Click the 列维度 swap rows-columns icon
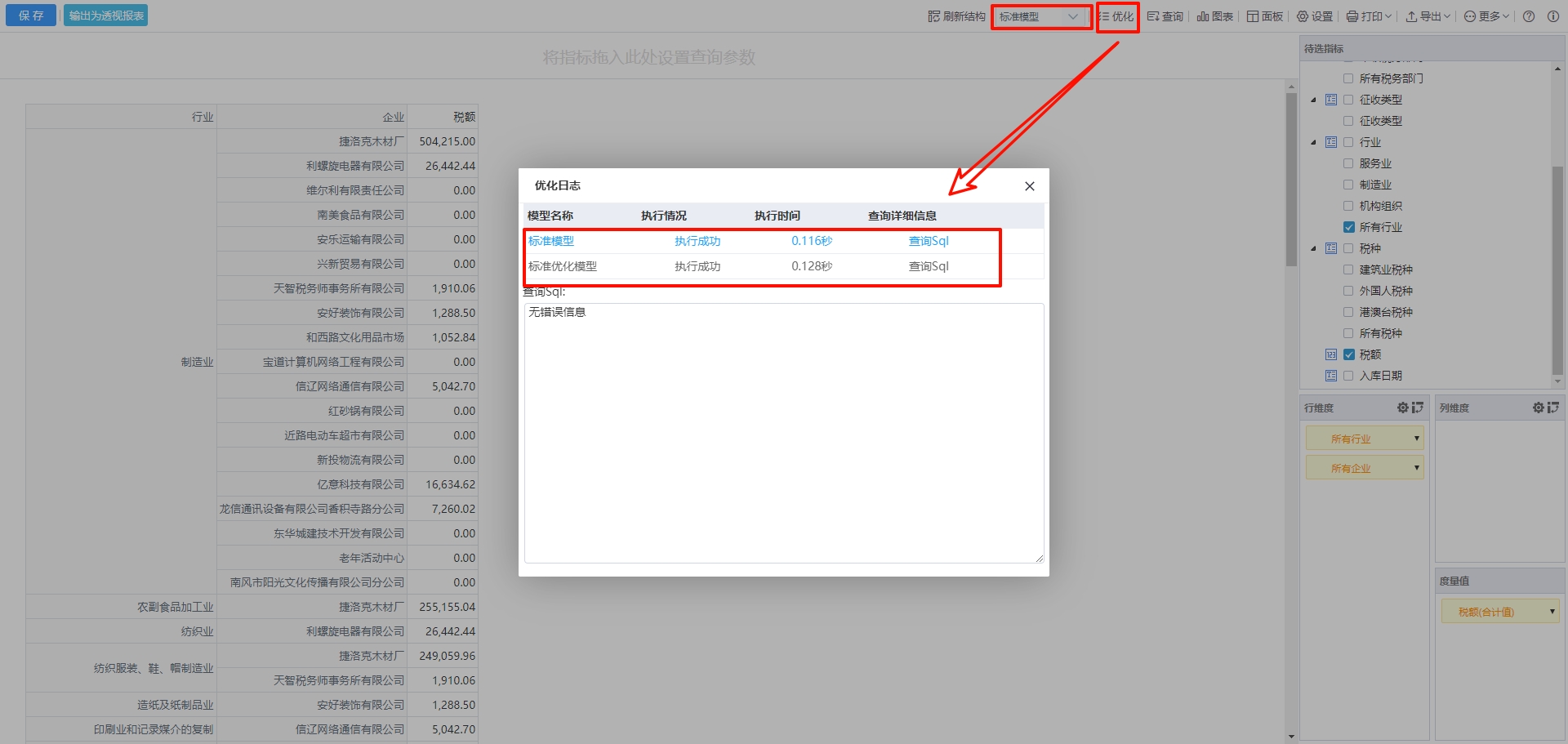The image size is (1568, 744). coord(1552,408)
